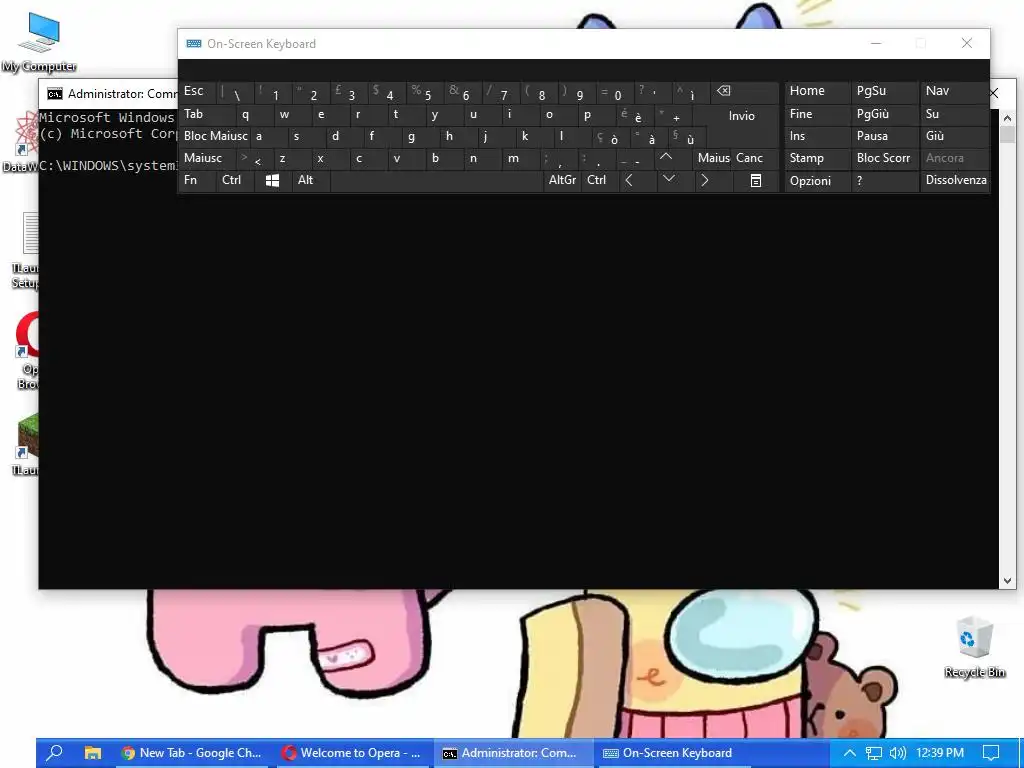This screenshot has width=1024, height=768.
Task: Open File Explorer from taskbar
Action: (x=93, y=753)
